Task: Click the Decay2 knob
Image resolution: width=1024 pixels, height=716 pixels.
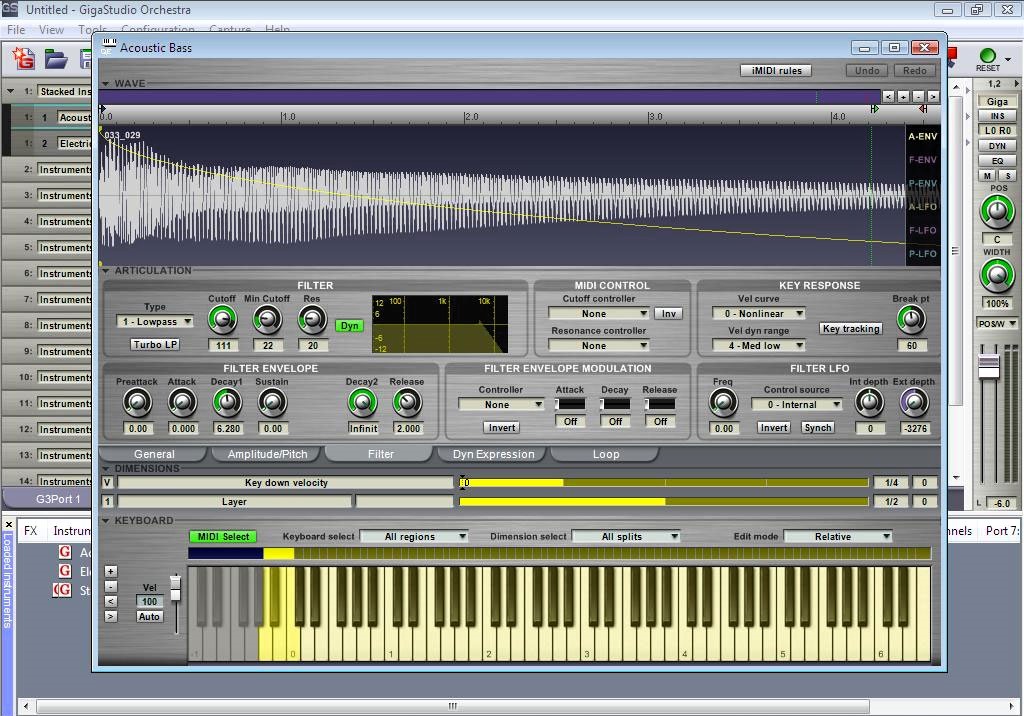Action: tap(362, 403)
